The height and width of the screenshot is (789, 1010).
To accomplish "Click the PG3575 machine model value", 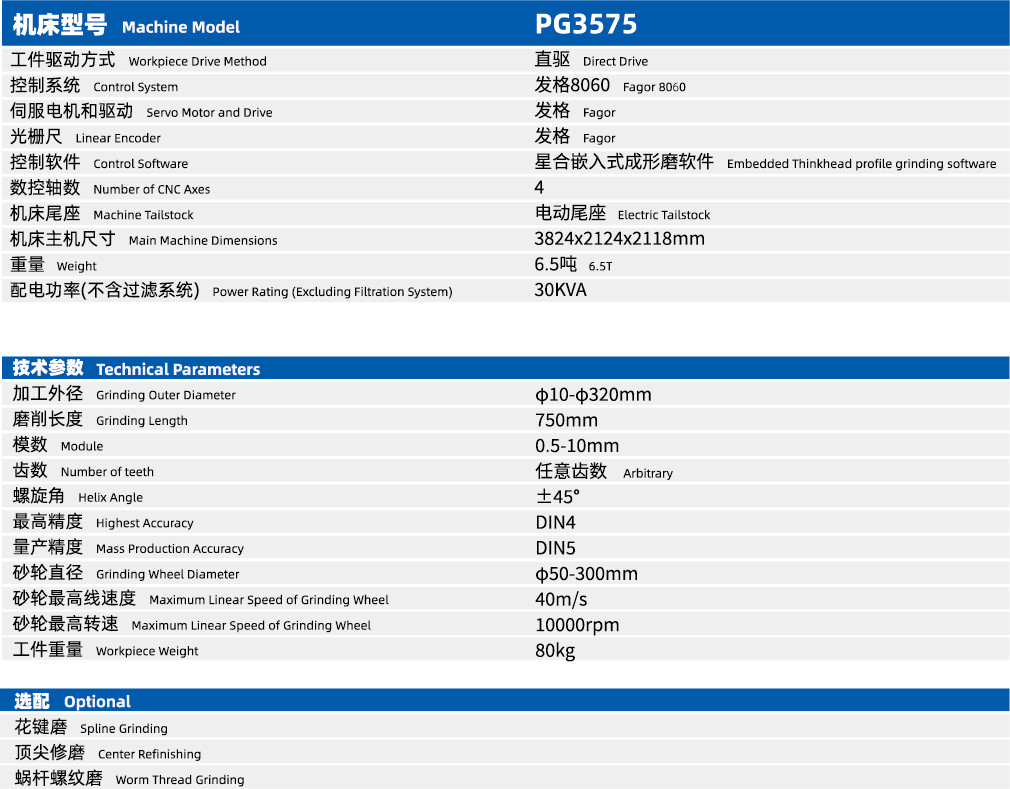I will 586,24.
